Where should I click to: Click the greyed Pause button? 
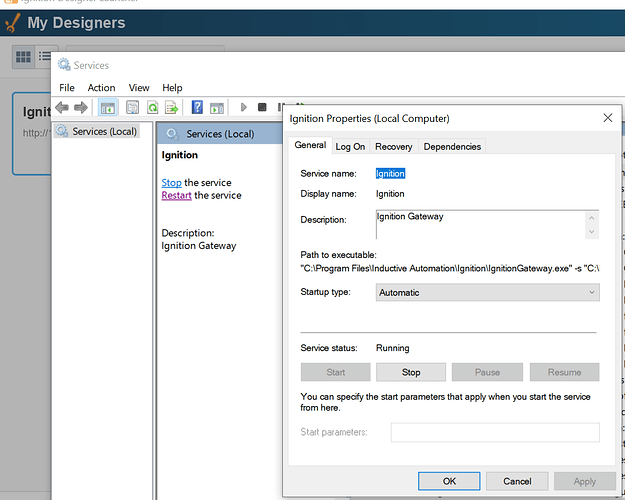487,372
